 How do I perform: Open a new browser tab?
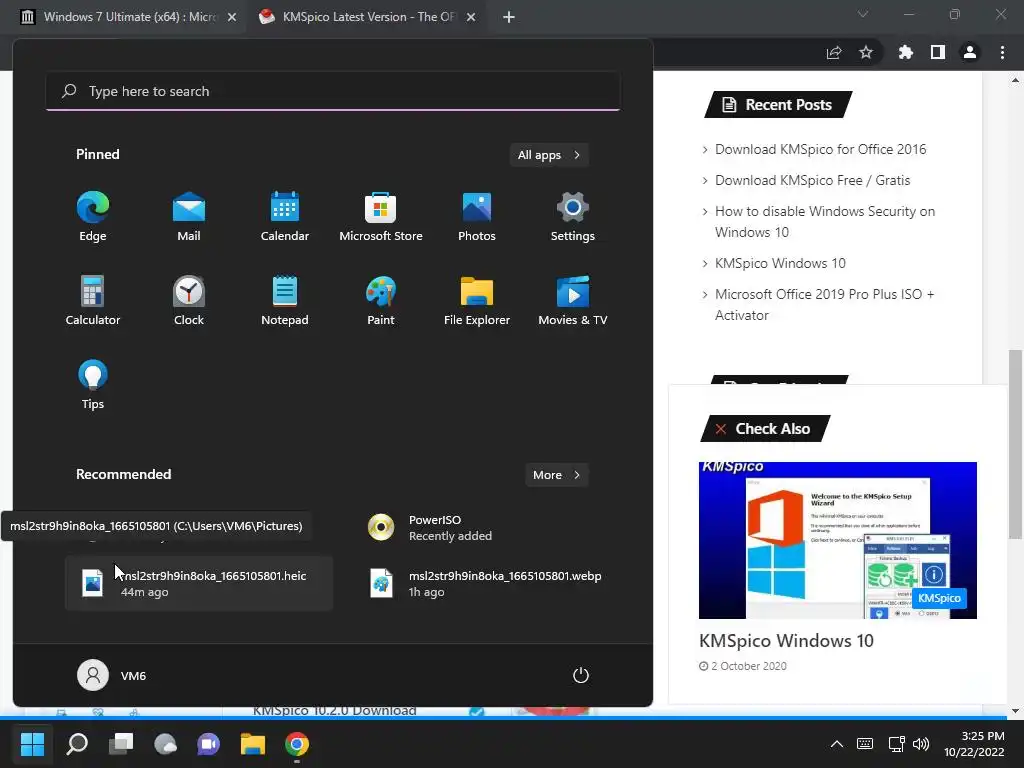point(509,18)
